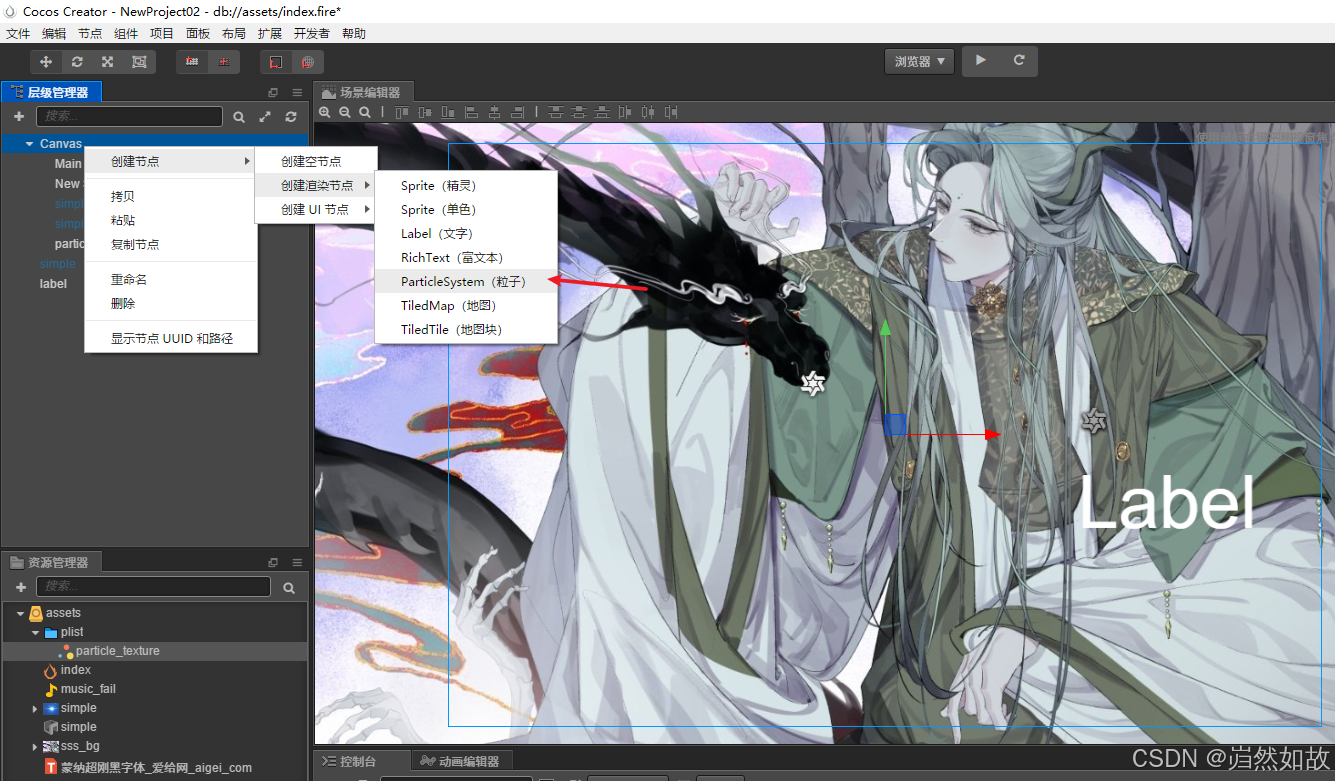The width and height of the screenshot is (1335, 781).
Task: Expand the simple texture asset
Action: pyautogui.click(x=36, y=708)
